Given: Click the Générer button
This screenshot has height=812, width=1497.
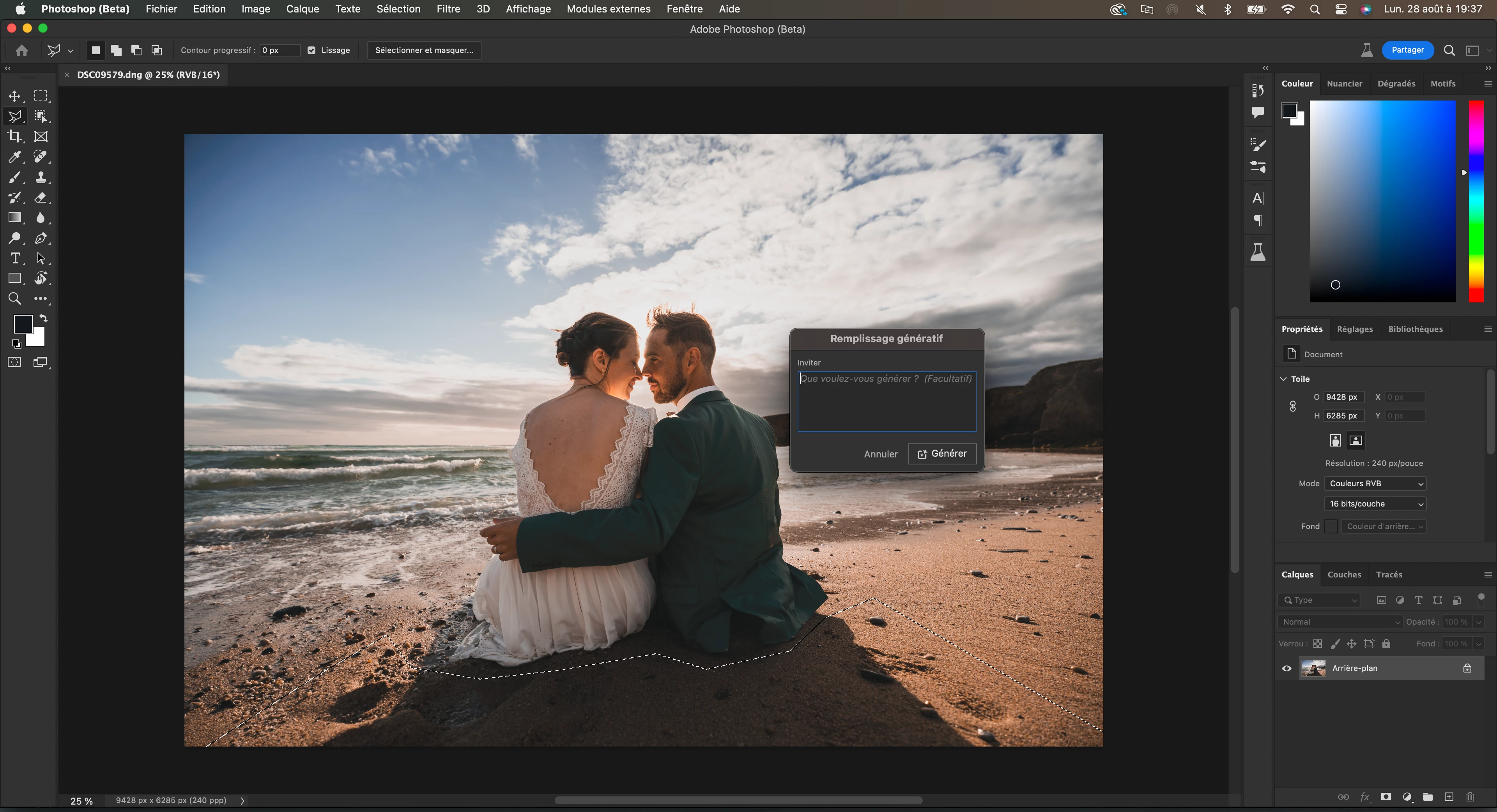Looking at the screenshot, I should pos(942,454).
